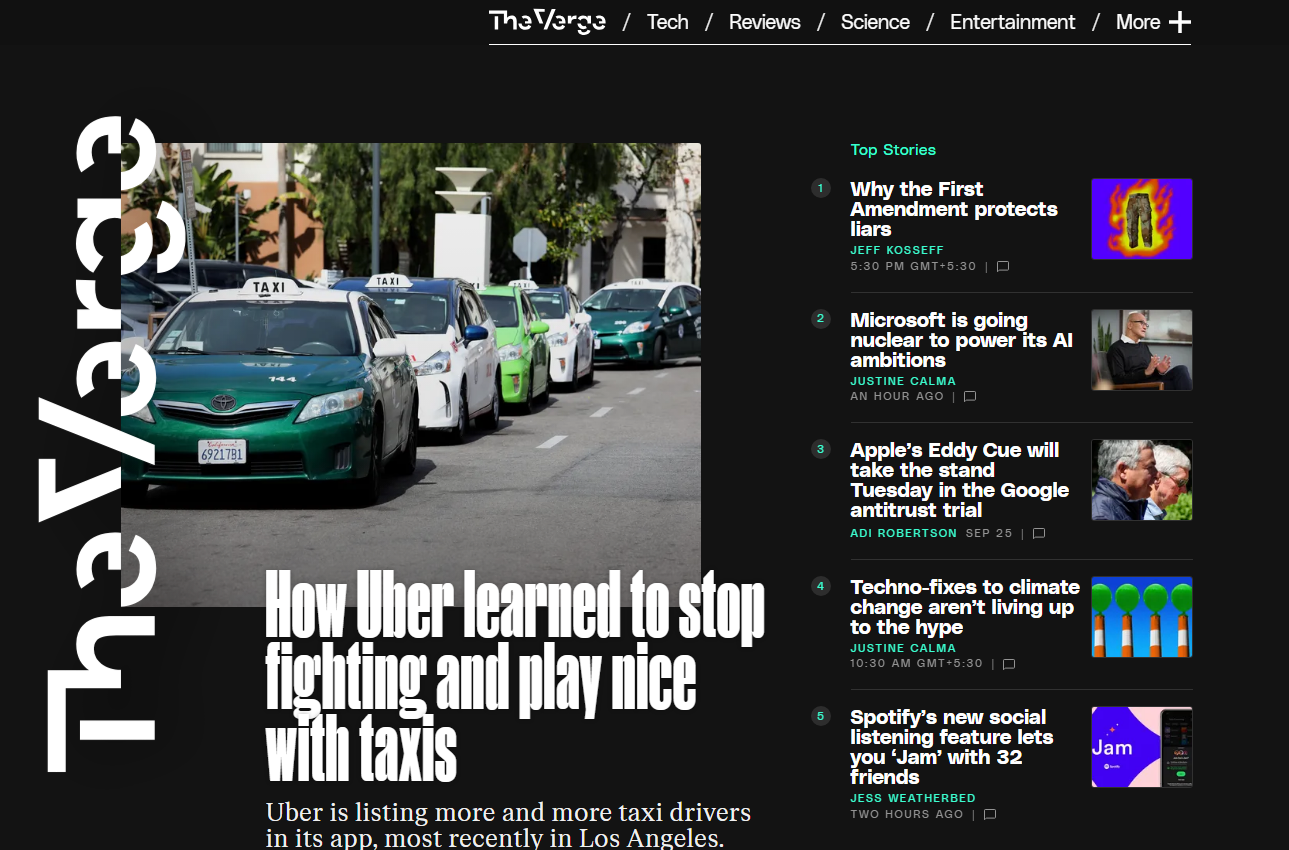Open comments on climate techno-fixes story

click(x=1008, y=664)
